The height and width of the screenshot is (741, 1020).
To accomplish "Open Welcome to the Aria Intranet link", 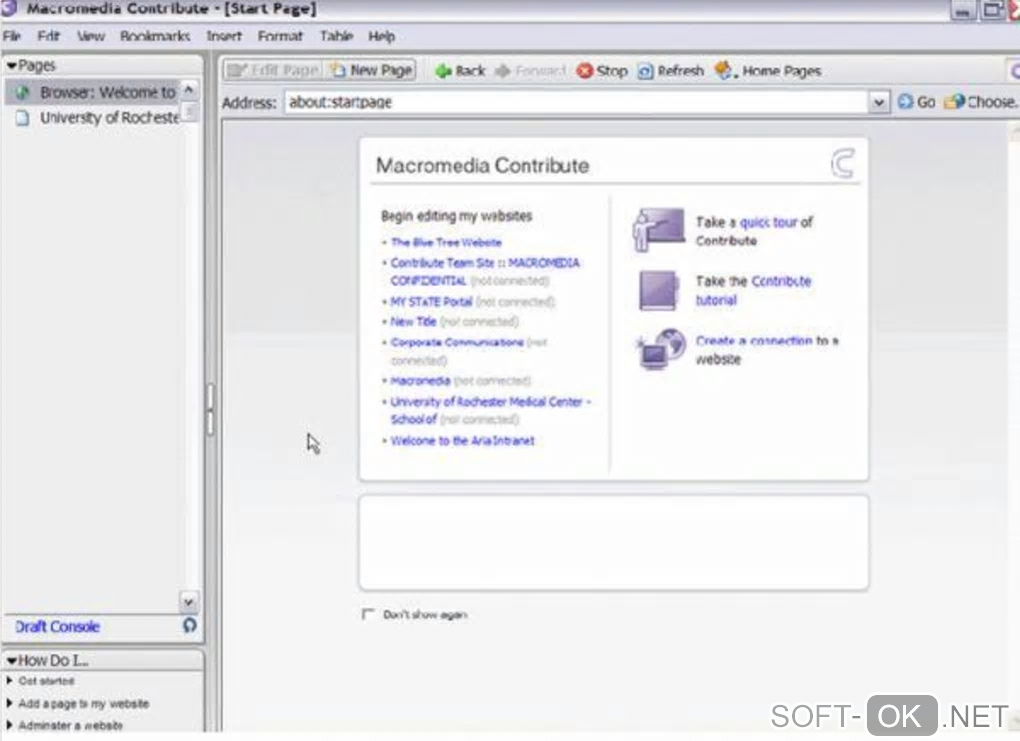I will pos(463,440).
